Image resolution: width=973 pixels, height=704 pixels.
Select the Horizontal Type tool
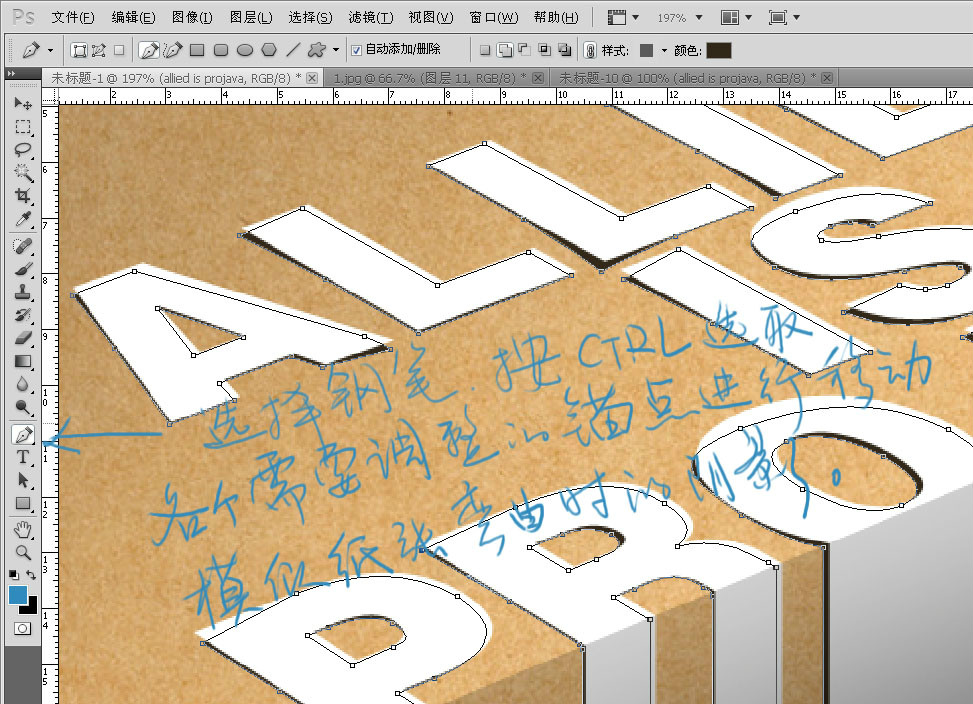pyautogui.click(x=23, y=457)
